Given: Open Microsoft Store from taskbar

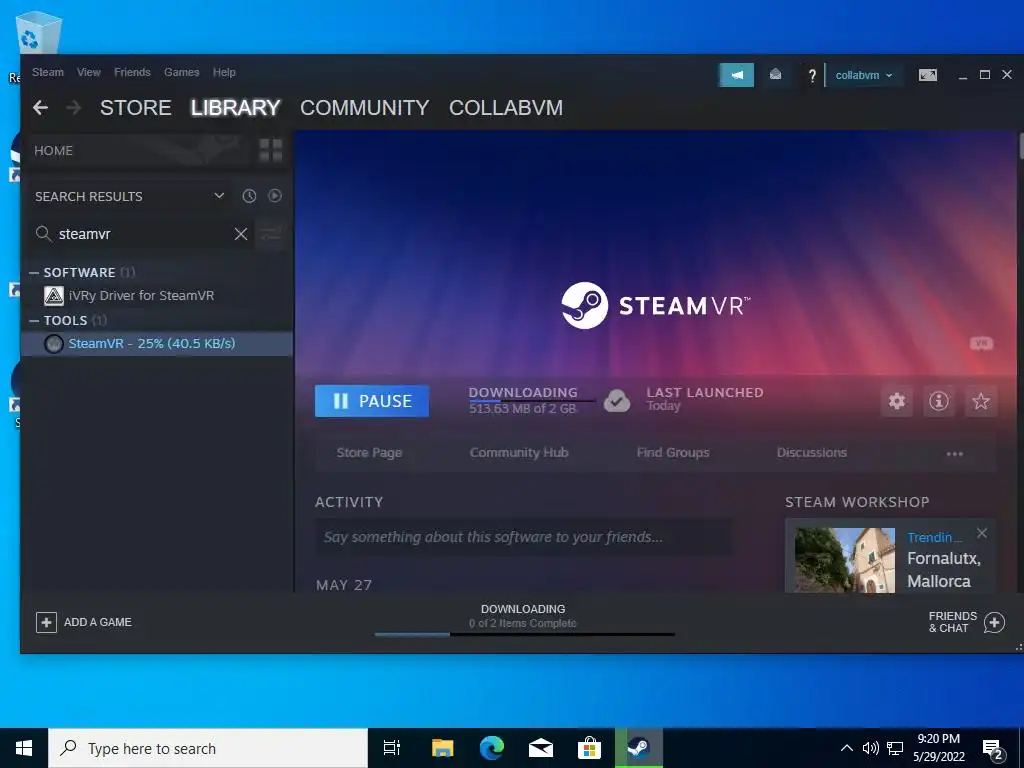Looking at the screenshot, I should (x=589, y=748).
